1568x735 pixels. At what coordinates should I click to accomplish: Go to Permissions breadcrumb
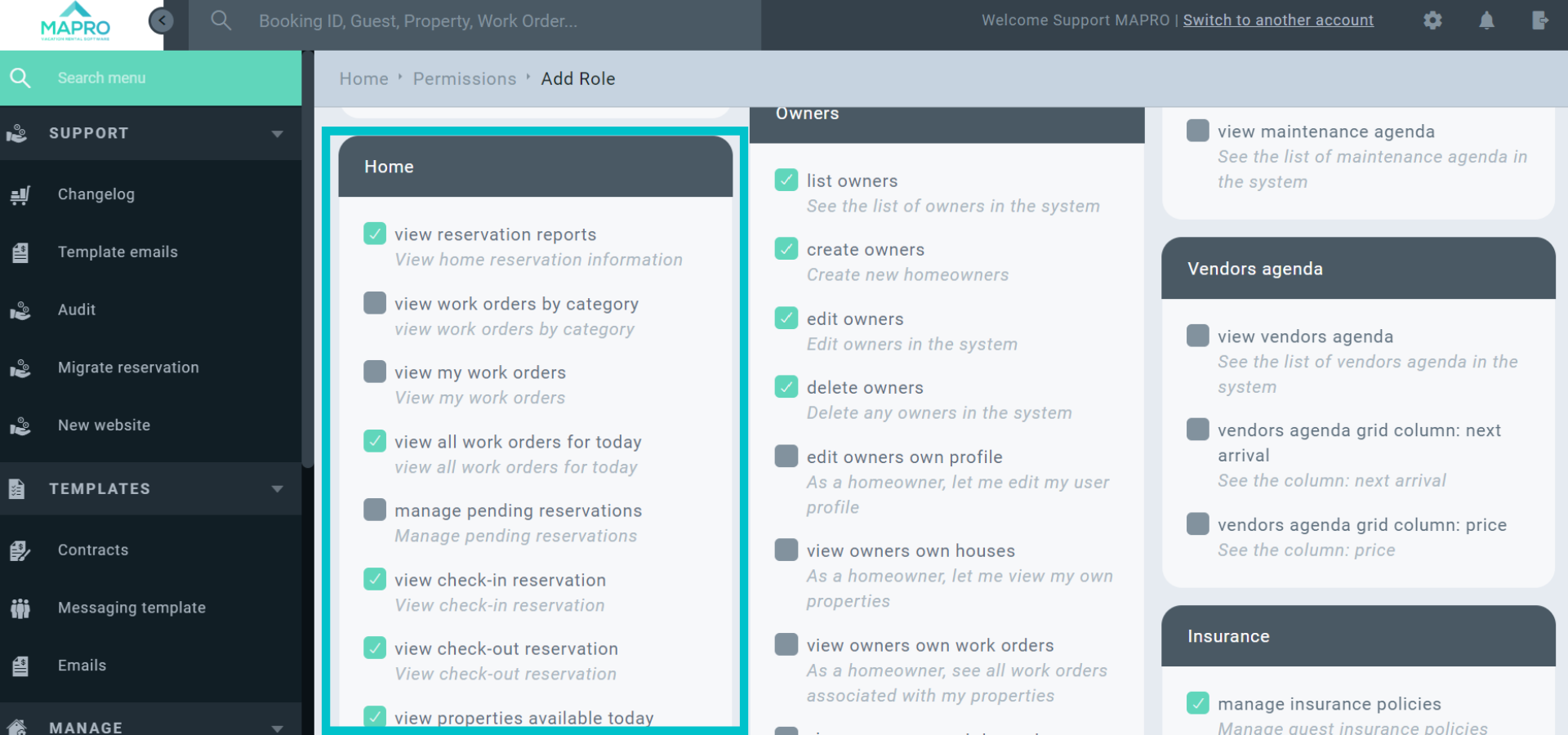pyautogui.click(x=464, y=79)
